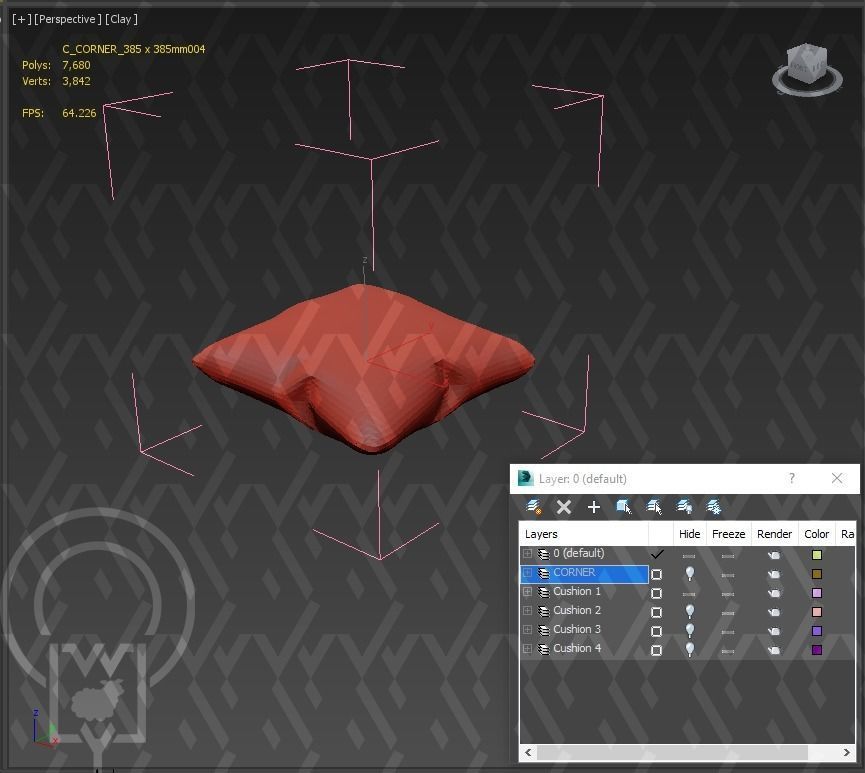Unhide Cushion 3 layer via lightbulb
This screenshot has width=865, height=773.
(690, 631)
